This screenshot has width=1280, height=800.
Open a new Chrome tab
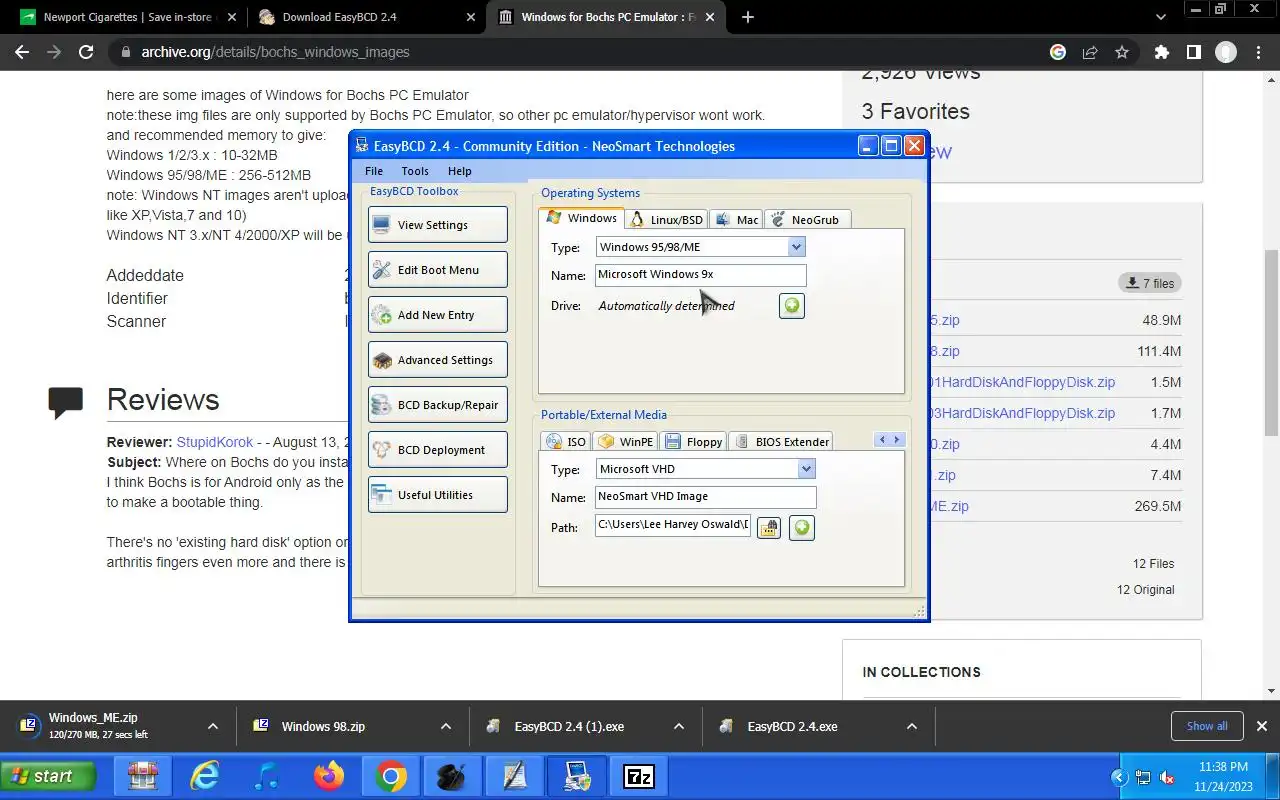(x=748, y=17)
